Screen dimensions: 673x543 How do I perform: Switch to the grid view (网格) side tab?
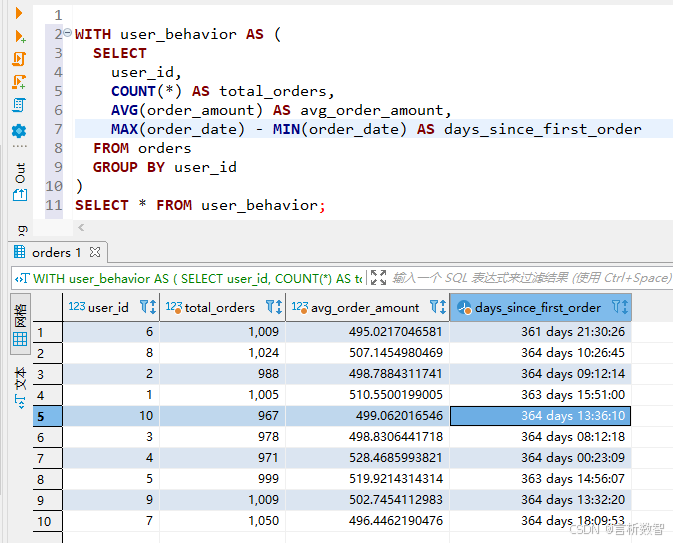click(20, 324)
